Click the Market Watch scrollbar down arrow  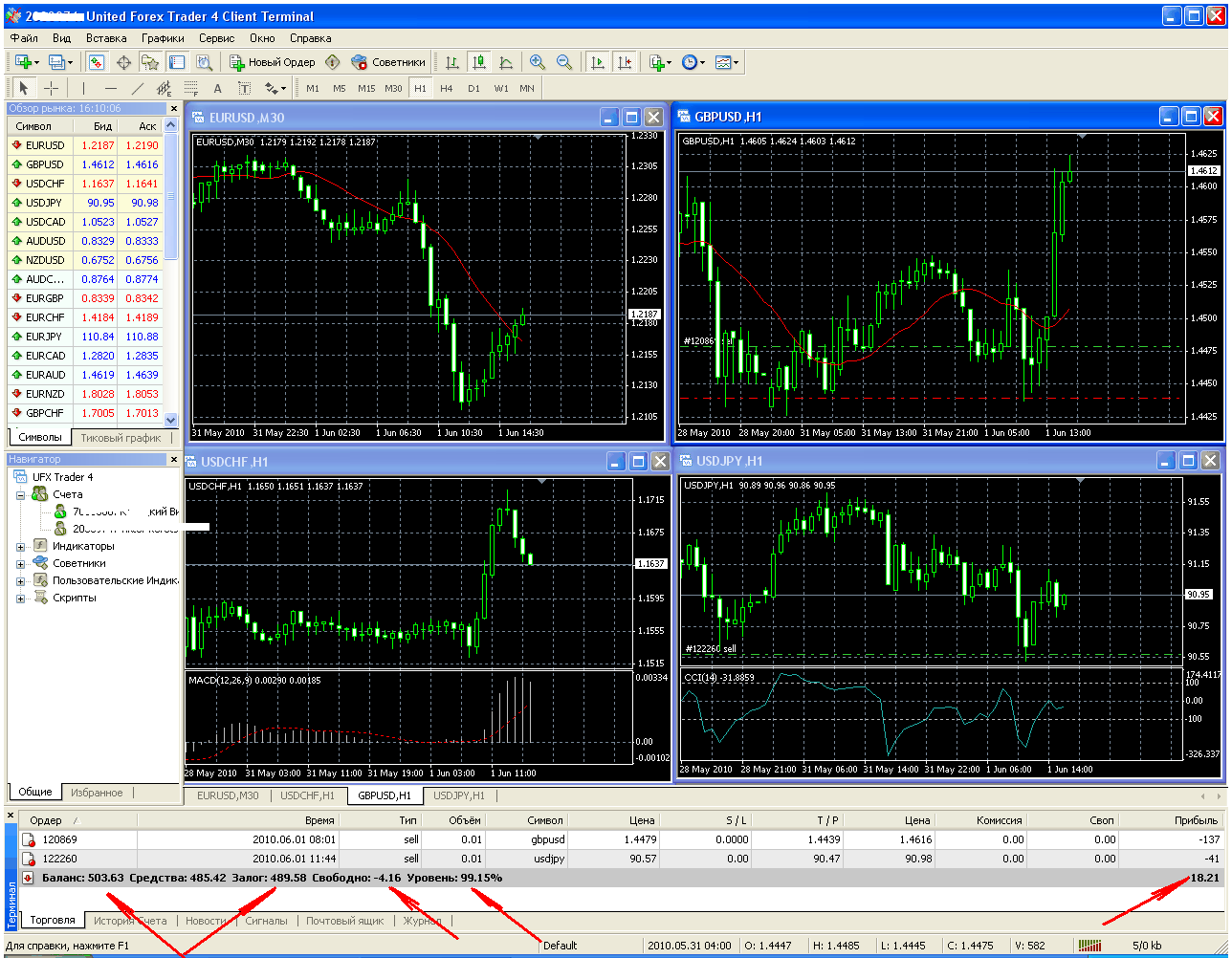pyautogui.click(x=171, y=419)
